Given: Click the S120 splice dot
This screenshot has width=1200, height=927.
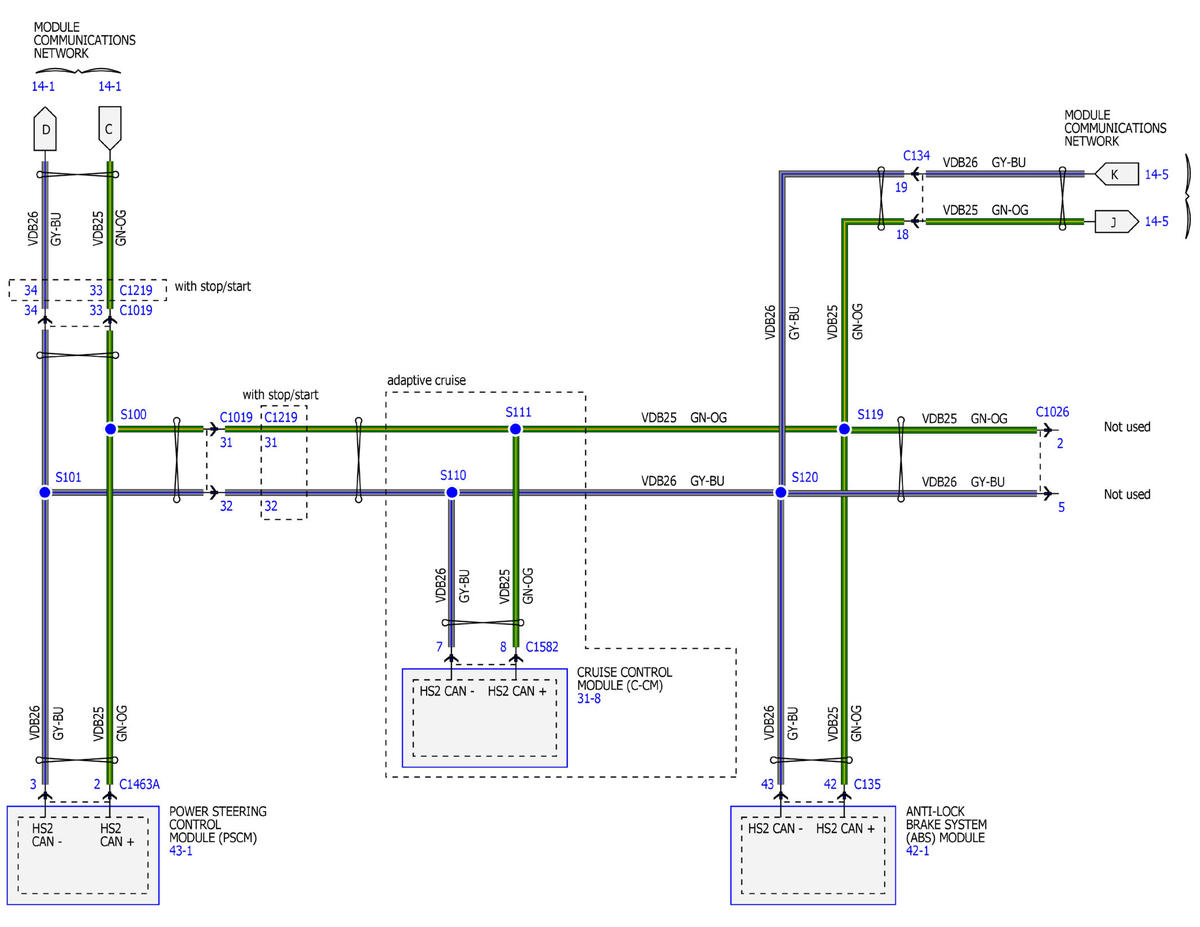Looking at the screenshot, I should click(780, 493).
